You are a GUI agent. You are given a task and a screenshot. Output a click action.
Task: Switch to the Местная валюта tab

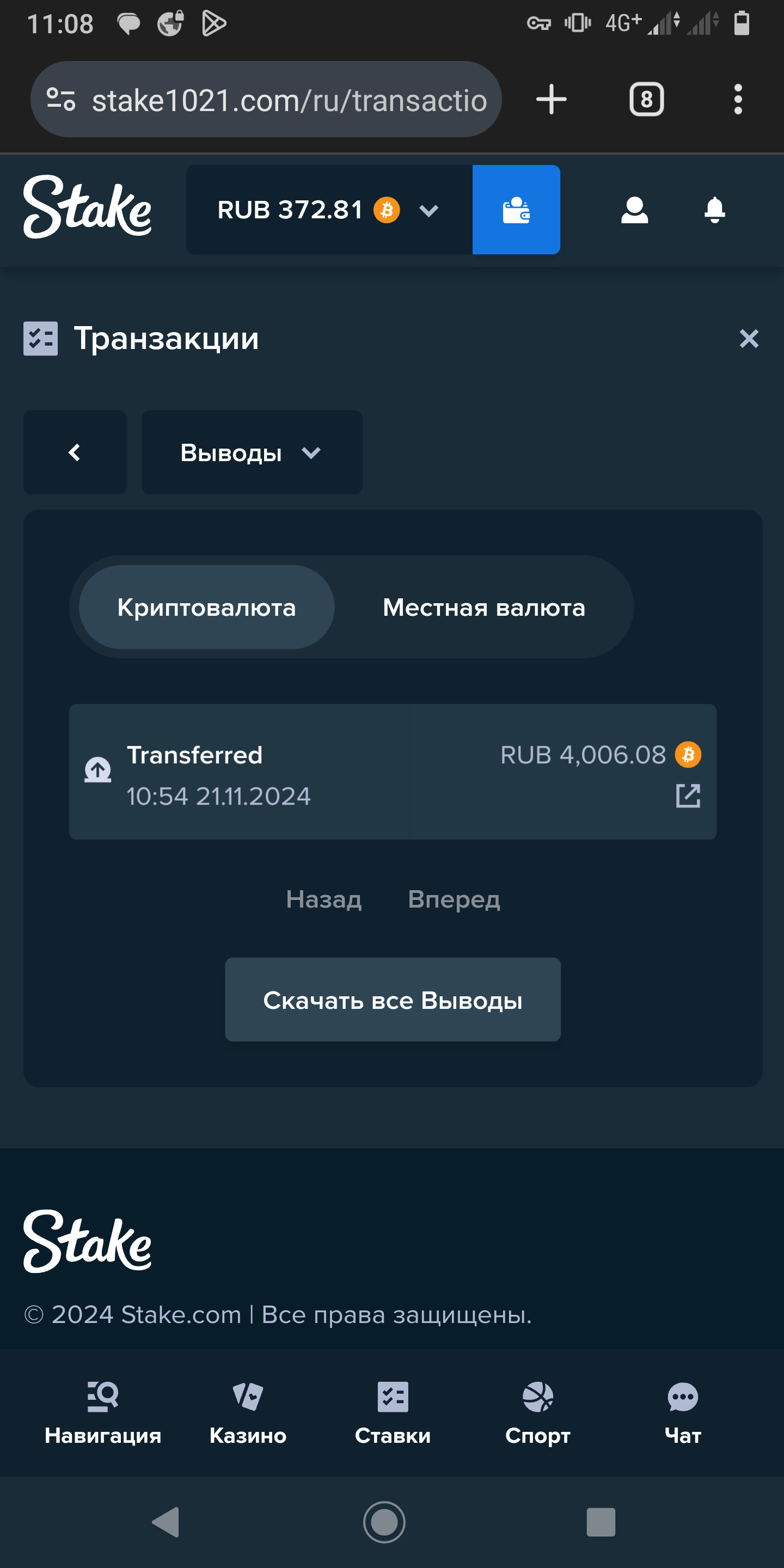[x=484, y=607]
